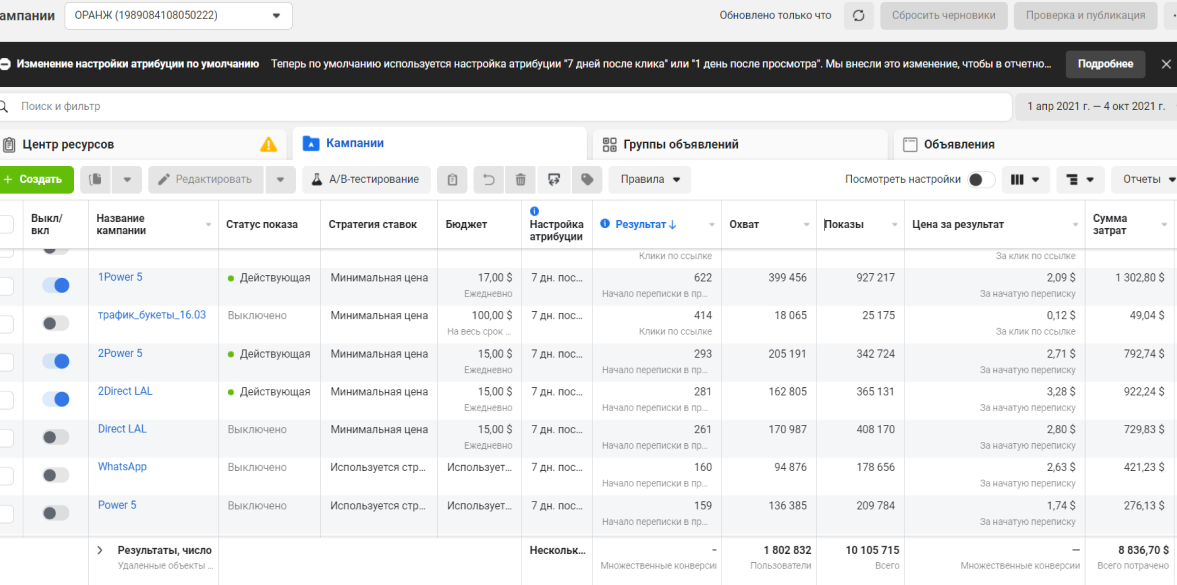This screenshot has height=585, width=1177.
Task: Click the info icon beside Результат
Action: click(x=605, y=224)
